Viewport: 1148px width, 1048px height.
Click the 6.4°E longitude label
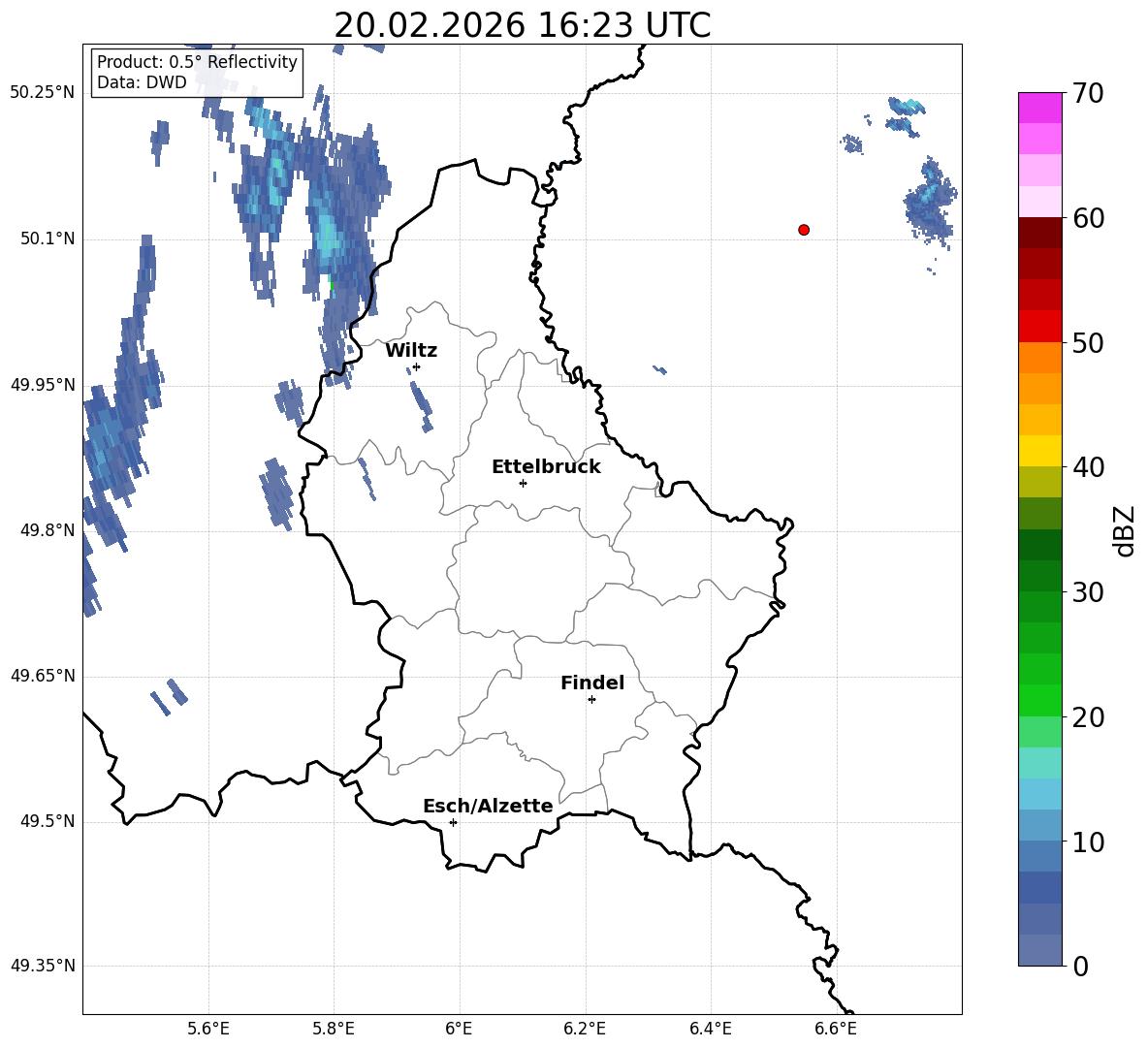click(x=710, y=1029)
